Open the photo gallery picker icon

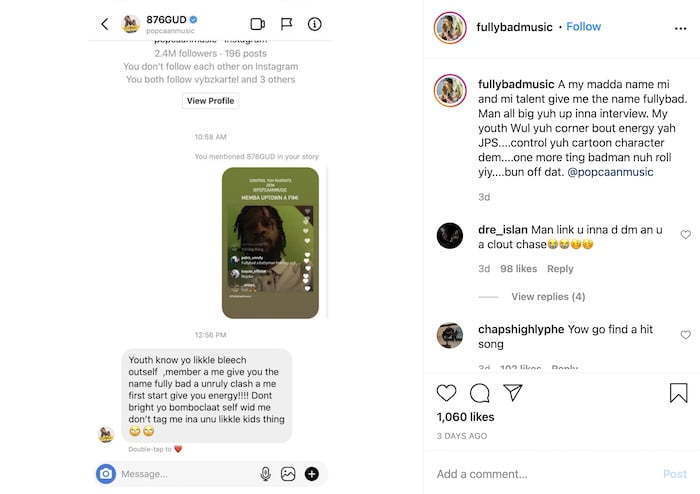point(288,473)
